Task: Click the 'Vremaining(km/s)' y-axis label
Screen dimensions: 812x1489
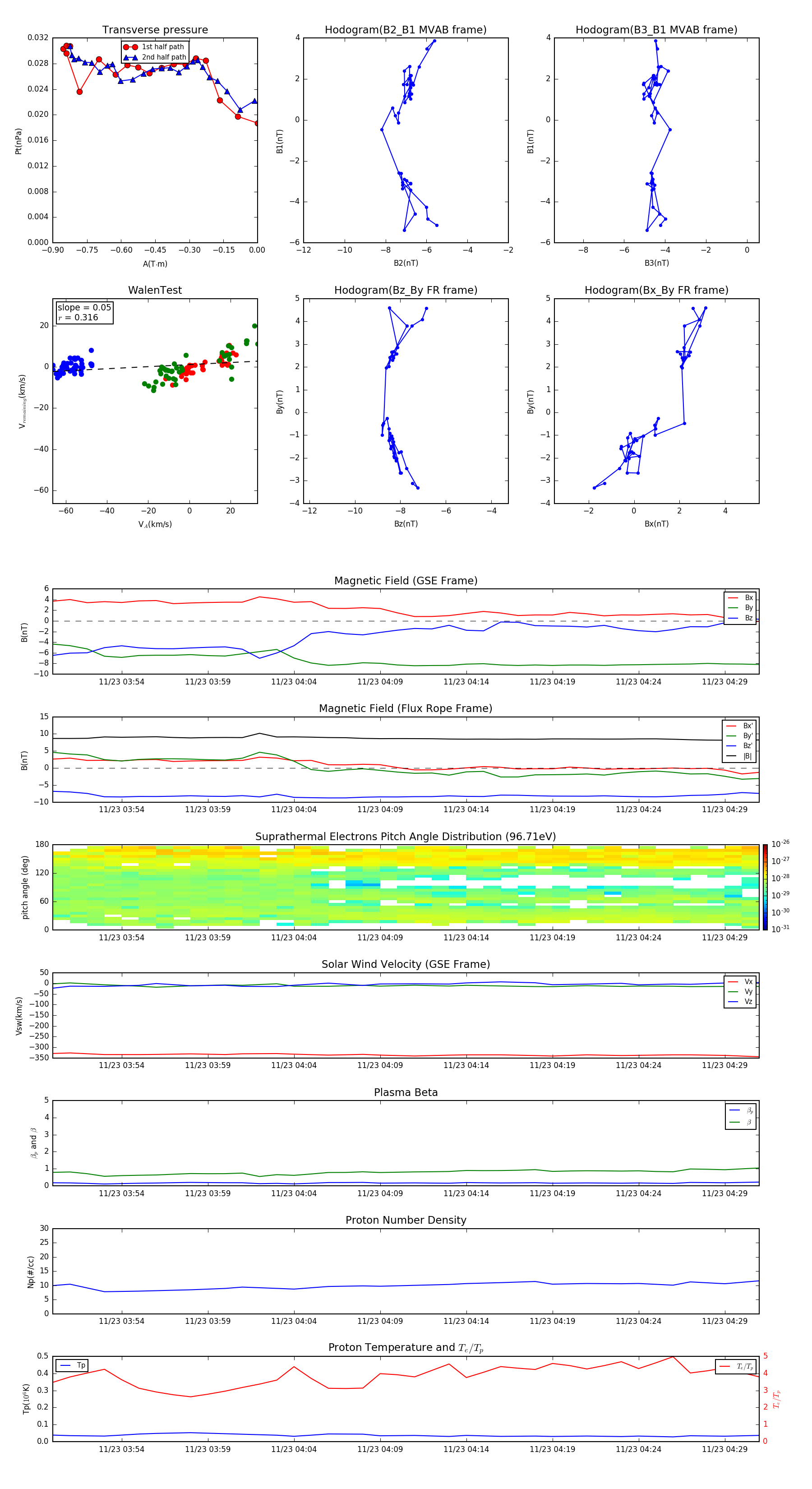Action: tap(22, 401)
